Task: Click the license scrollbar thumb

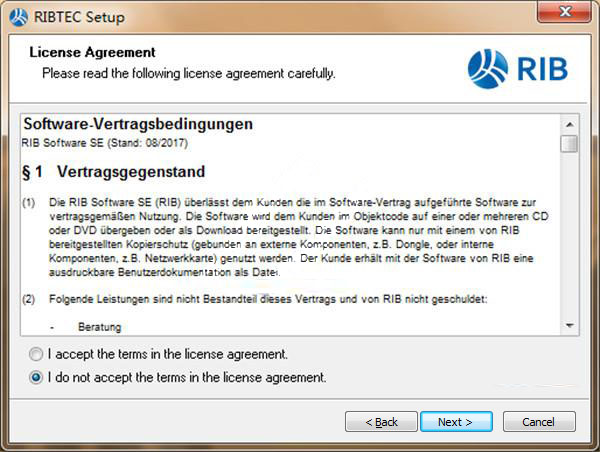Action: pos(569,144)
